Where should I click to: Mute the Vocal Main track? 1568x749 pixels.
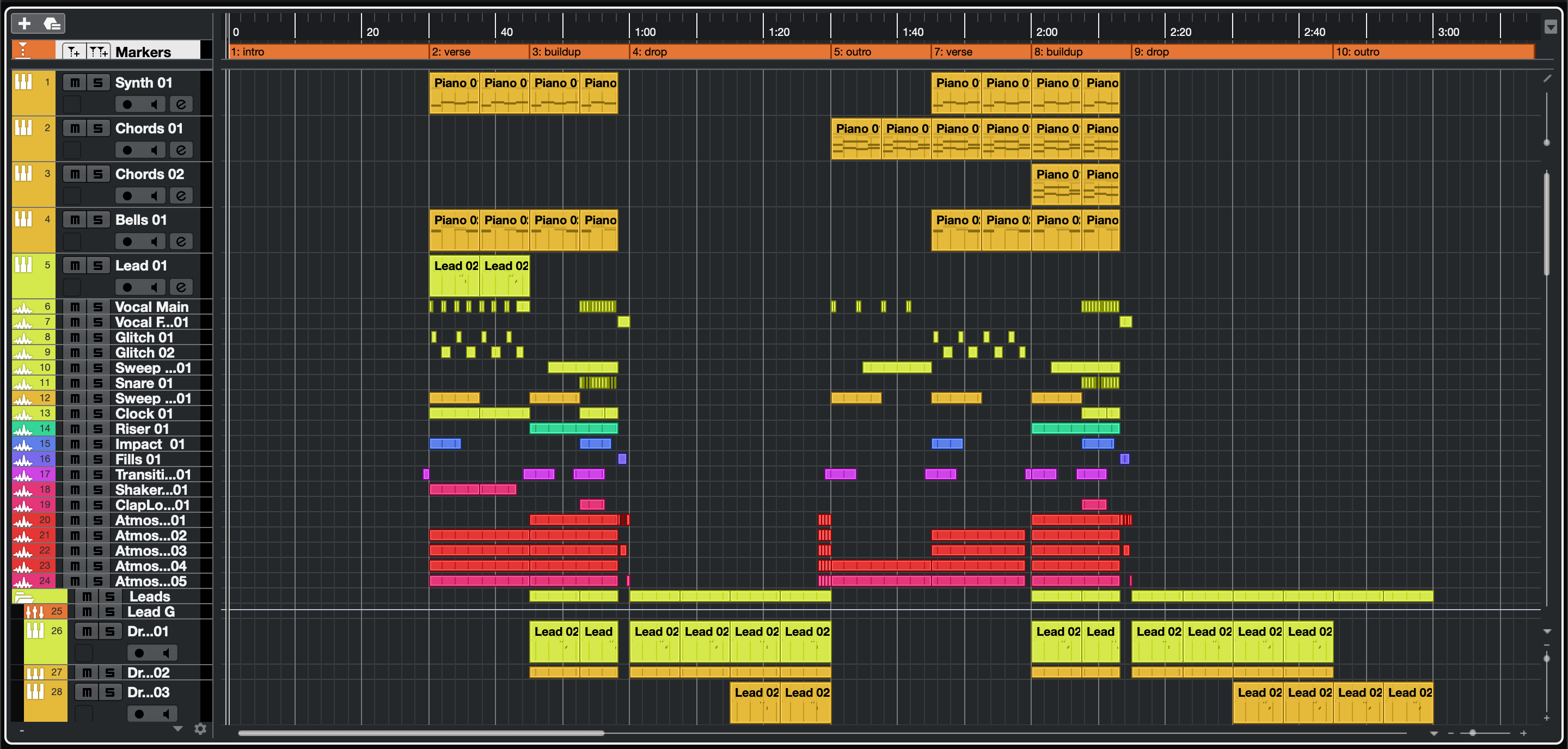point(75,306)
